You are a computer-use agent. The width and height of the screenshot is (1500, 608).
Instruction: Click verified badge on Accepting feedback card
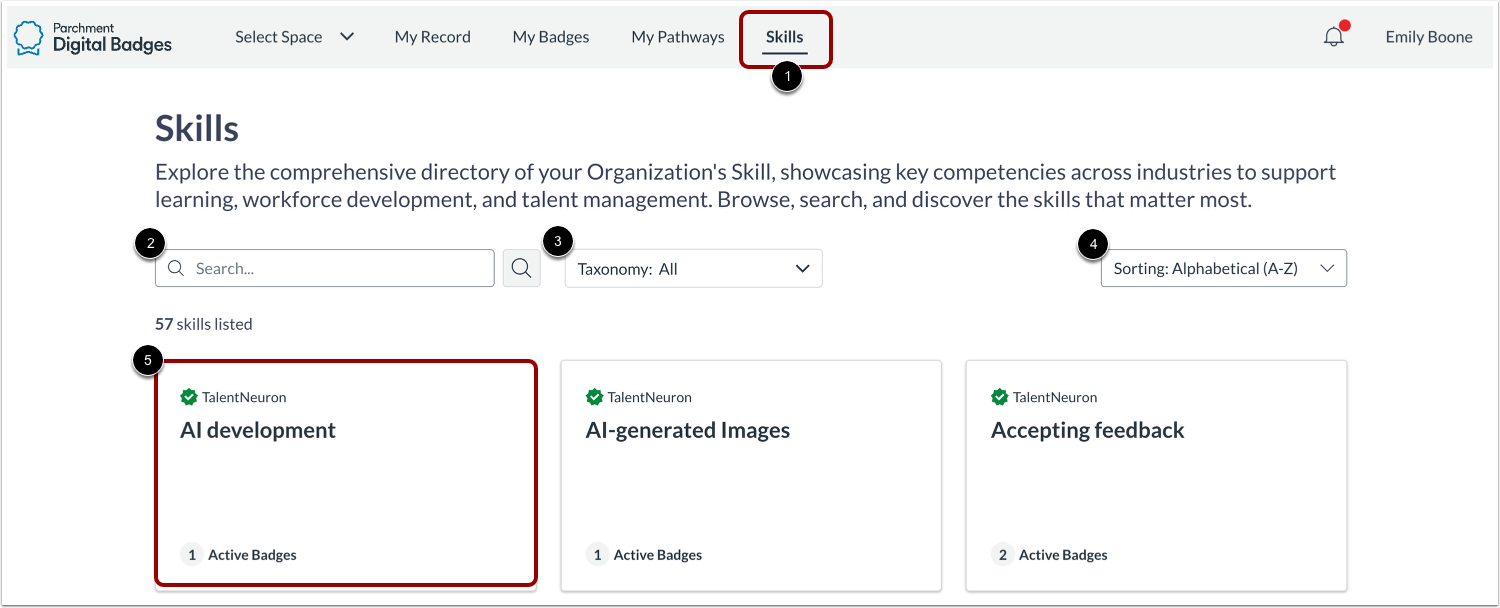[999, 397]
